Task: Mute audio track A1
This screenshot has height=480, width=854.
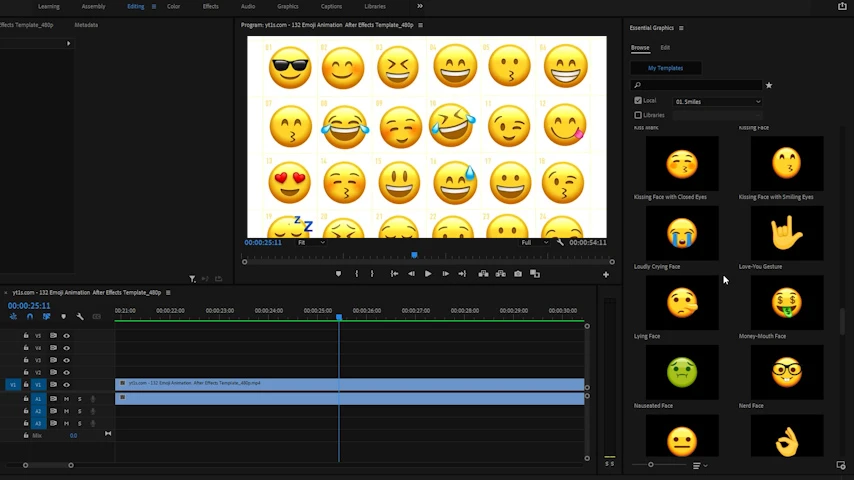Action: 67,399
